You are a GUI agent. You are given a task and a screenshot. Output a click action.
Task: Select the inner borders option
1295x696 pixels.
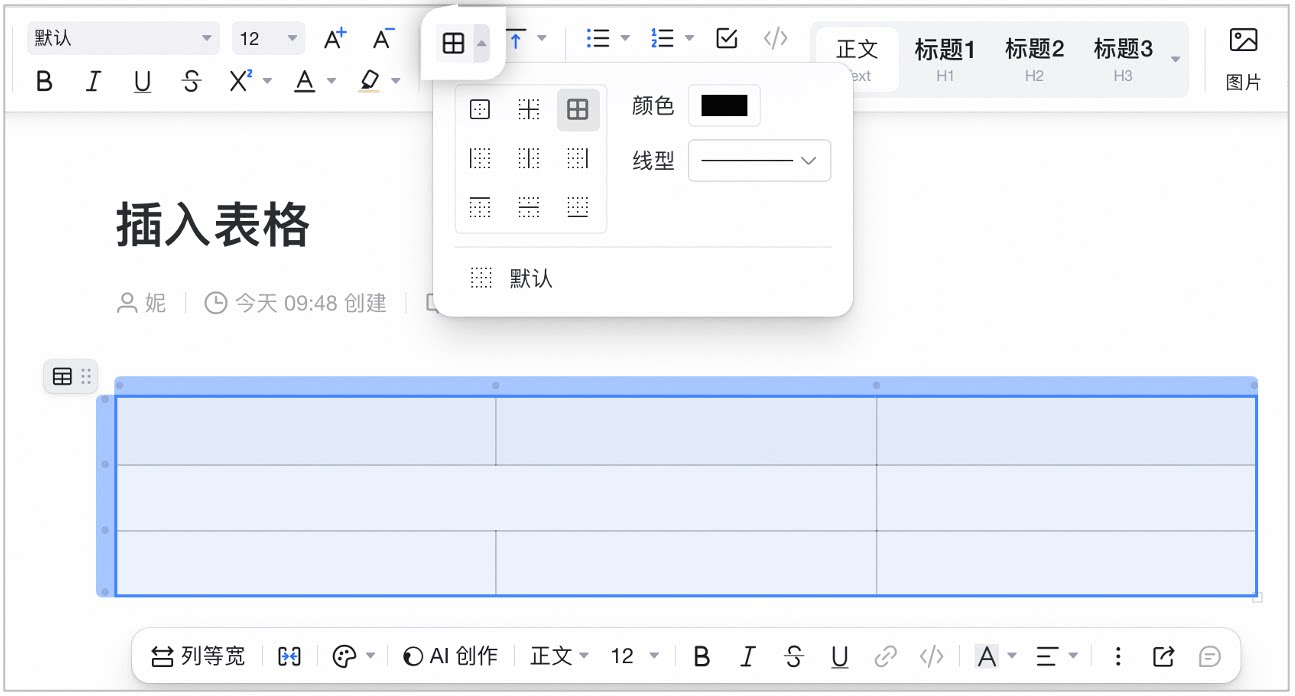(x=529, y=110)
